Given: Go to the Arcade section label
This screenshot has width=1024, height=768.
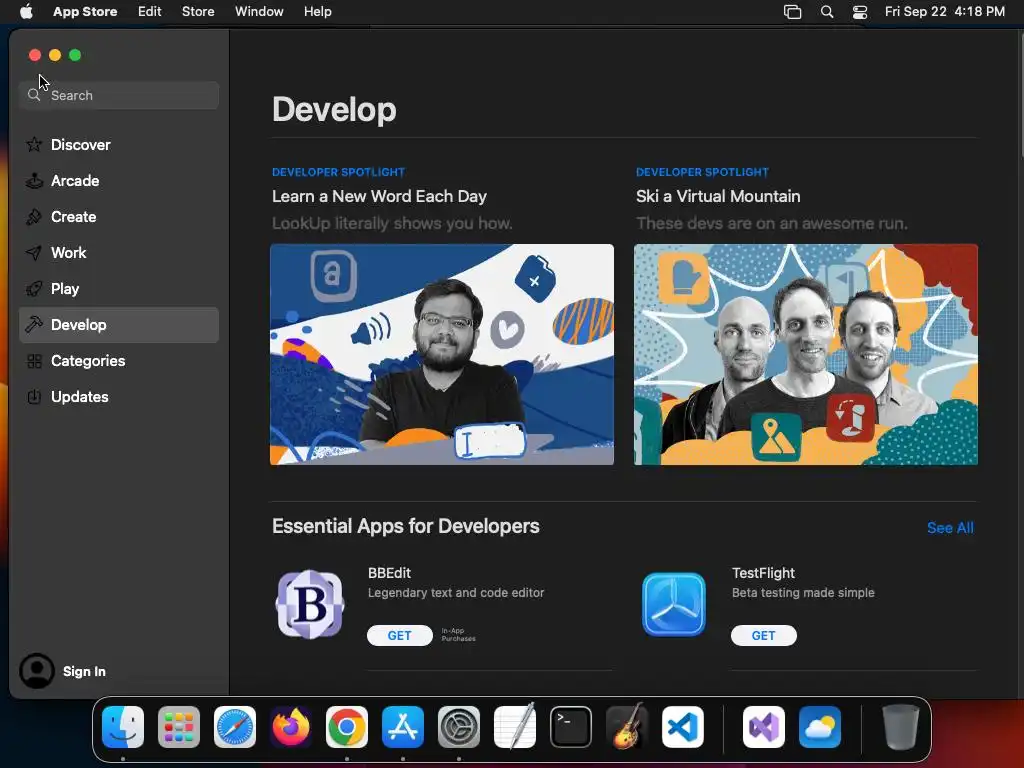Looking at the screenshot, I should 75,180.
